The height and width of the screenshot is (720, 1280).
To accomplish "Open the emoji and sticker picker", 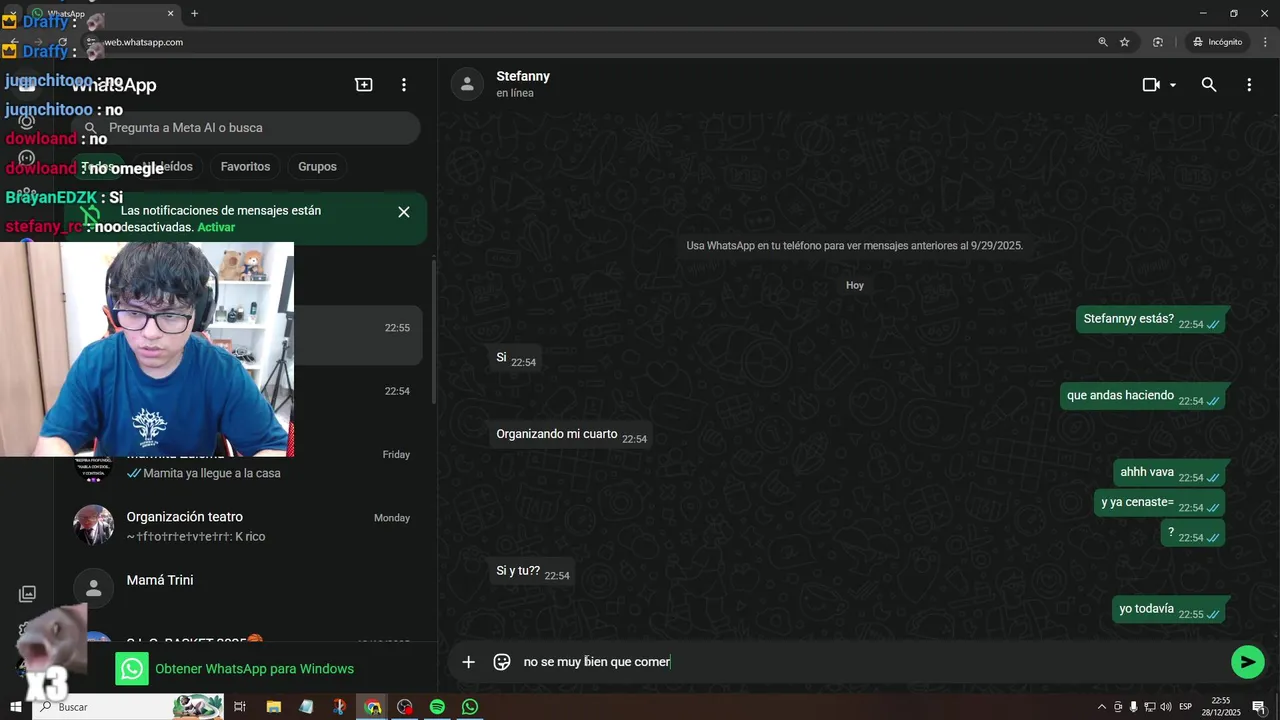I will [502, 662].
